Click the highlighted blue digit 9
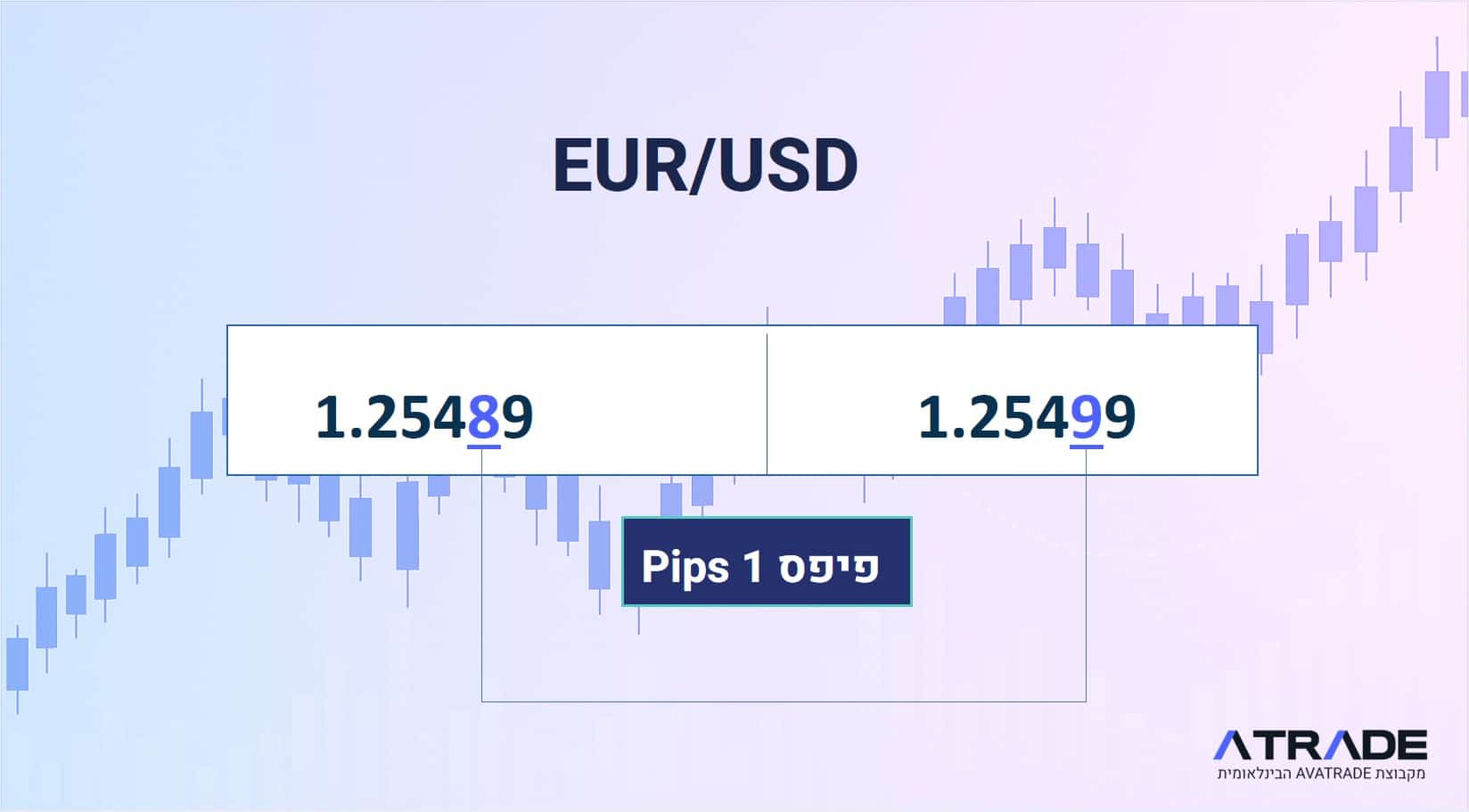The width and height of the screenshot is (1469, 812). pyautogui.click(x=1086, y=417)
